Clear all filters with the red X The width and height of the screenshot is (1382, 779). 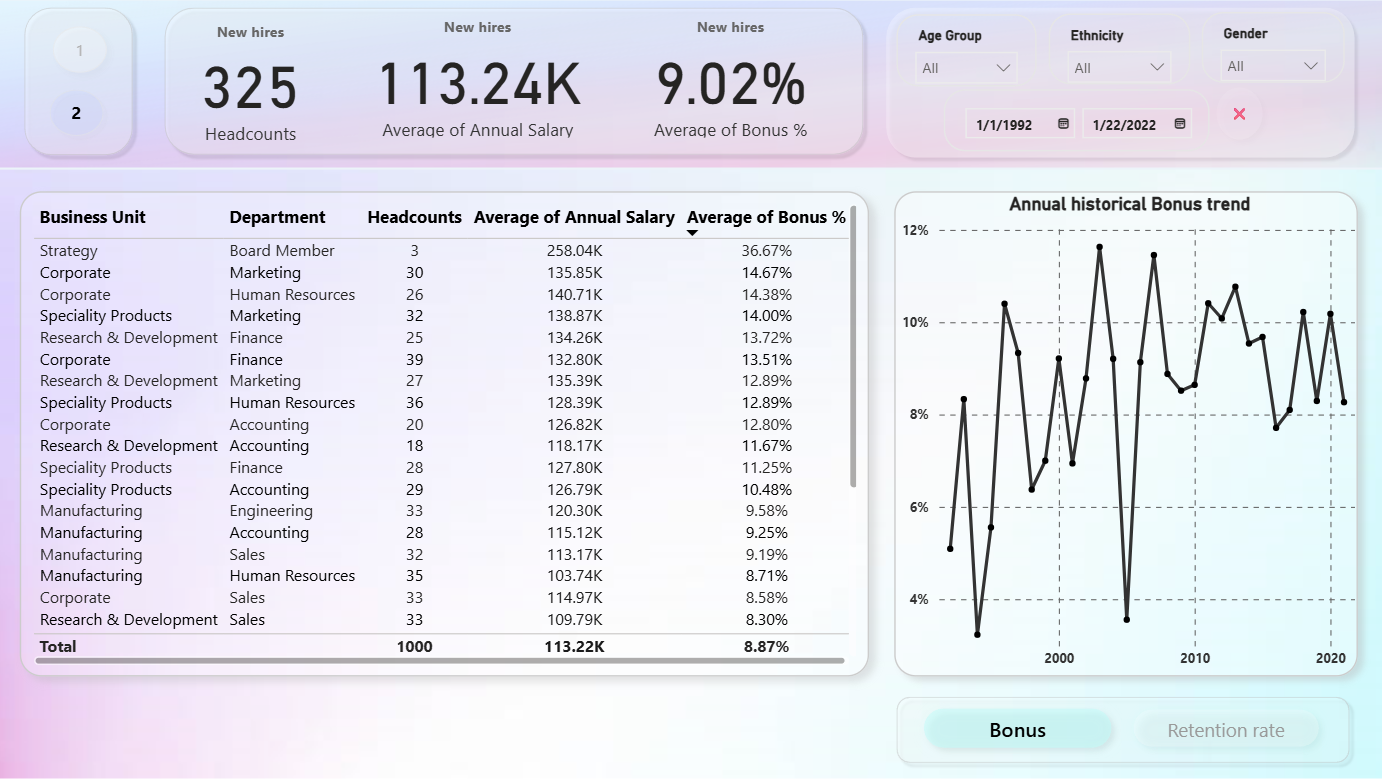pyautogui.click(x=1239, y=114)
